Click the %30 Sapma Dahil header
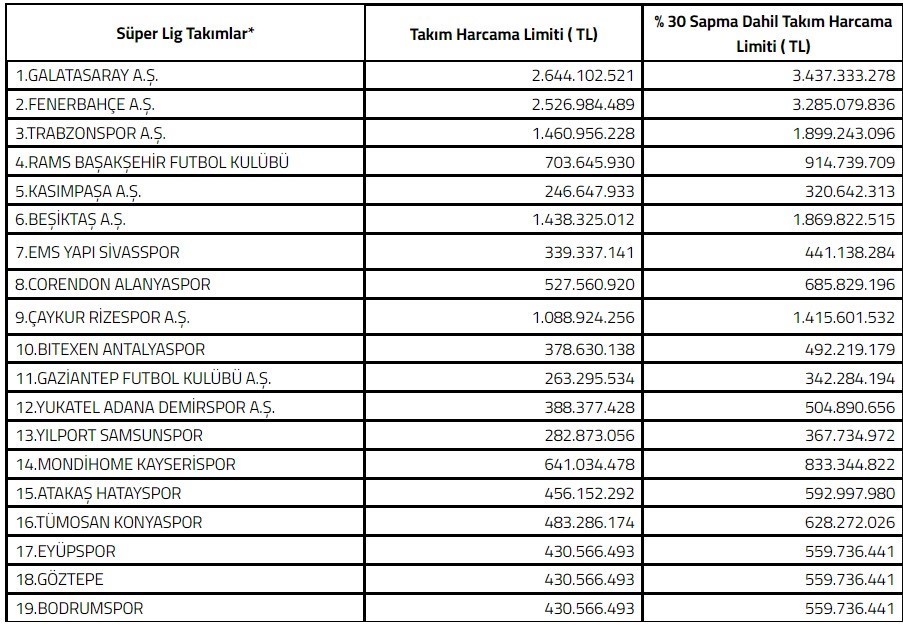 [773, 33]
